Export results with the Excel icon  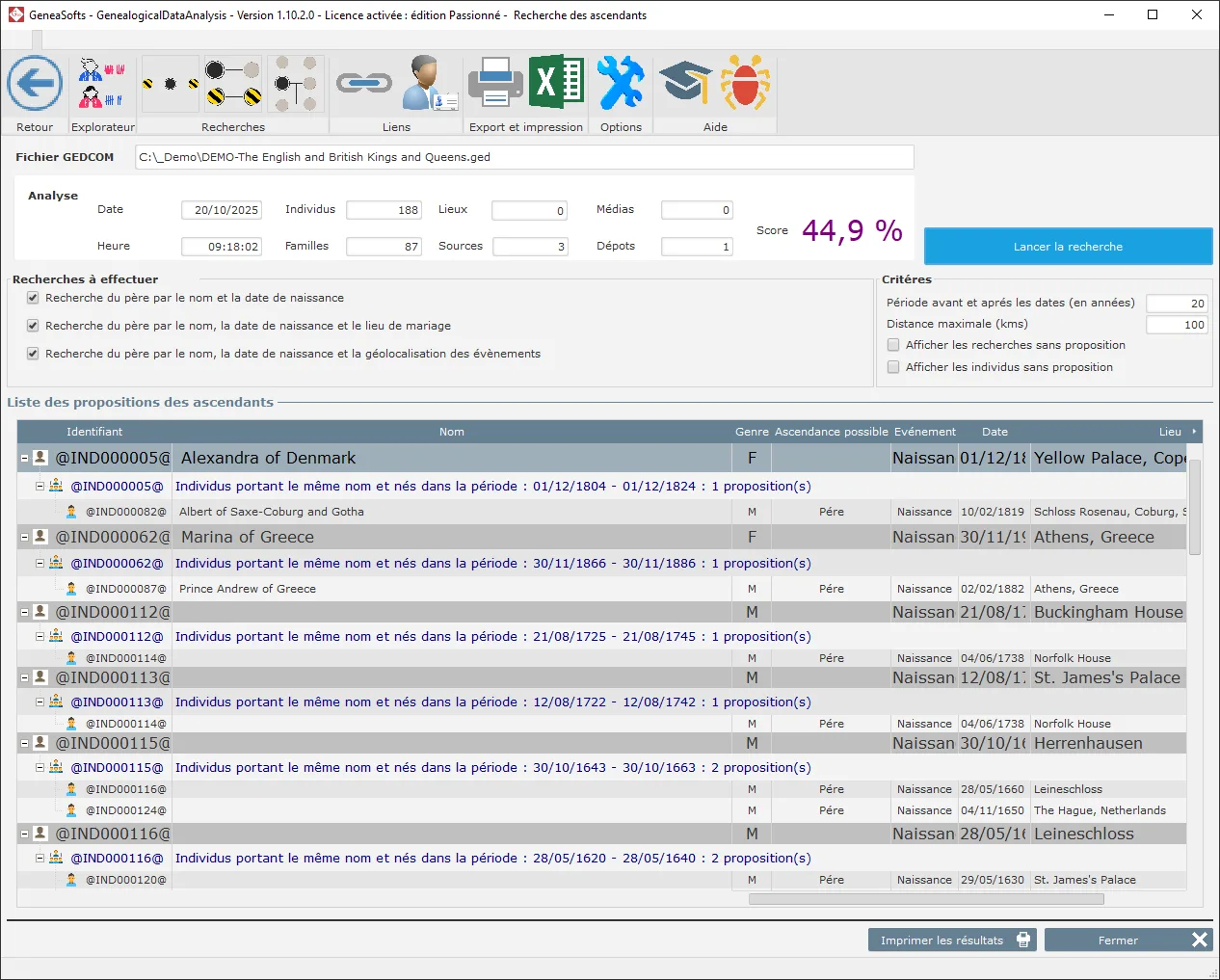pyautogui.click(x=556, y=82)
